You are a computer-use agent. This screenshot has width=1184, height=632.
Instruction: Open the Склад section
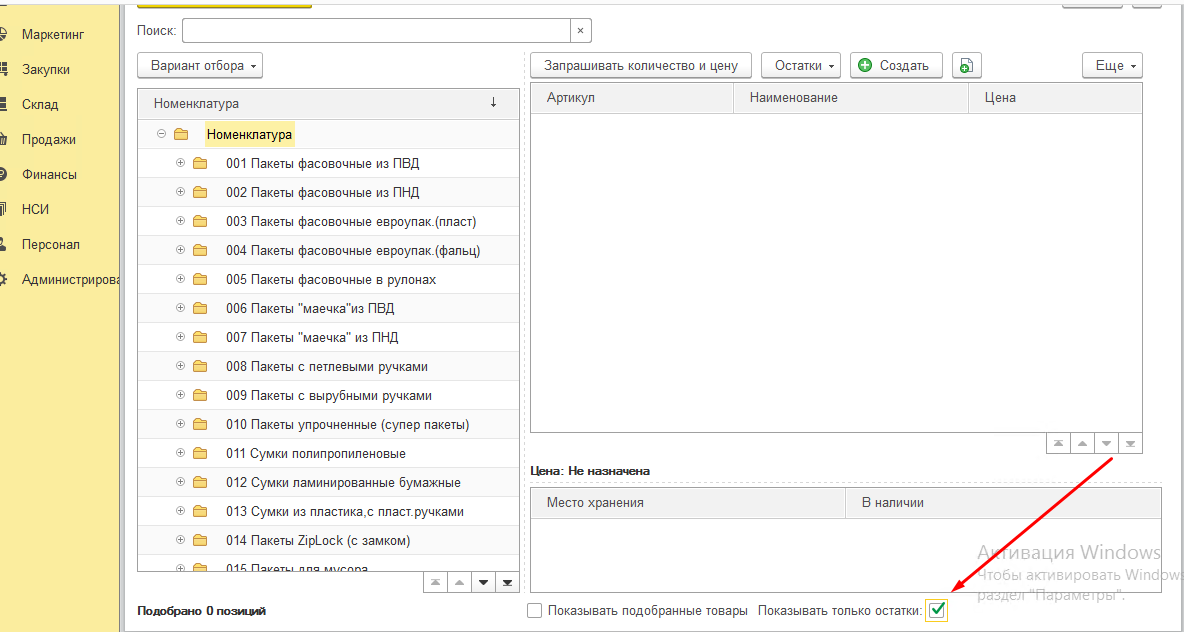click(40, 105)
